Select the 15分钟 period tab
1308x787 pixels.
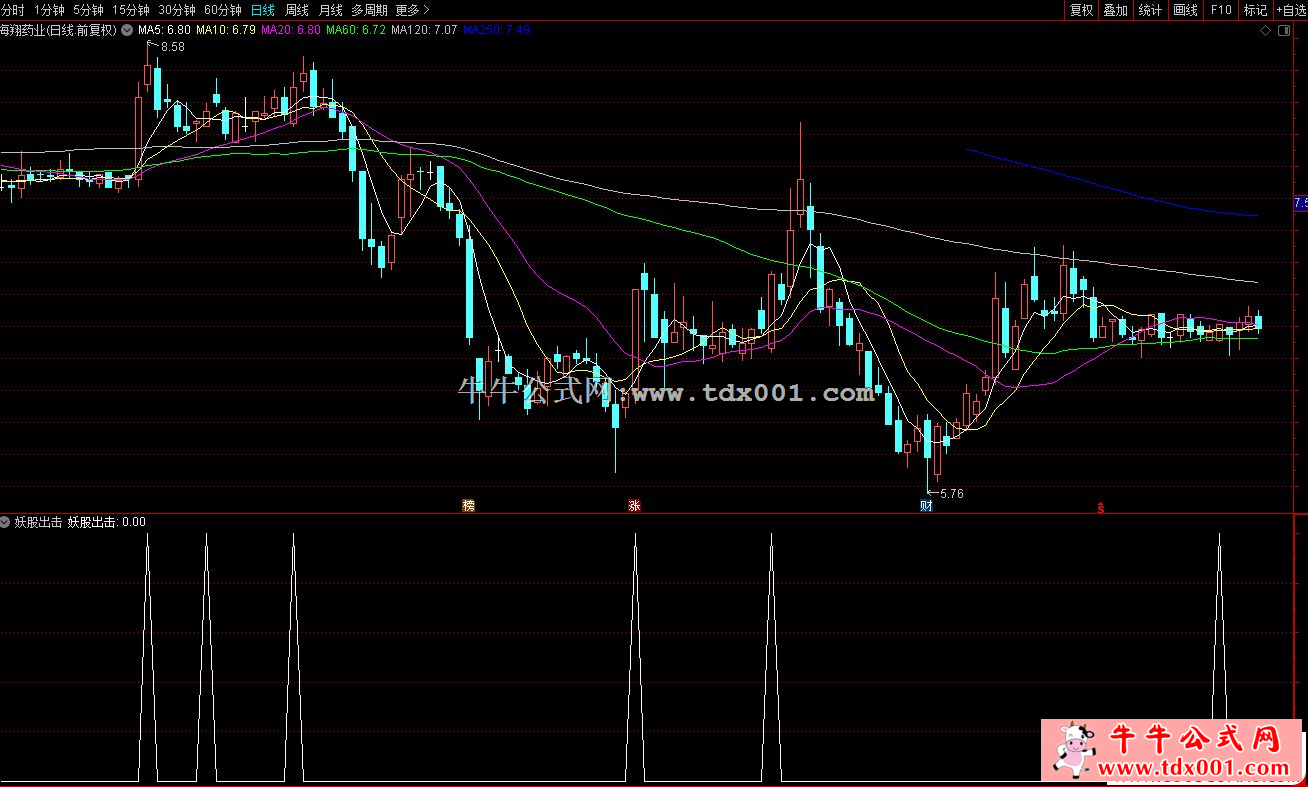pos(131,10)
